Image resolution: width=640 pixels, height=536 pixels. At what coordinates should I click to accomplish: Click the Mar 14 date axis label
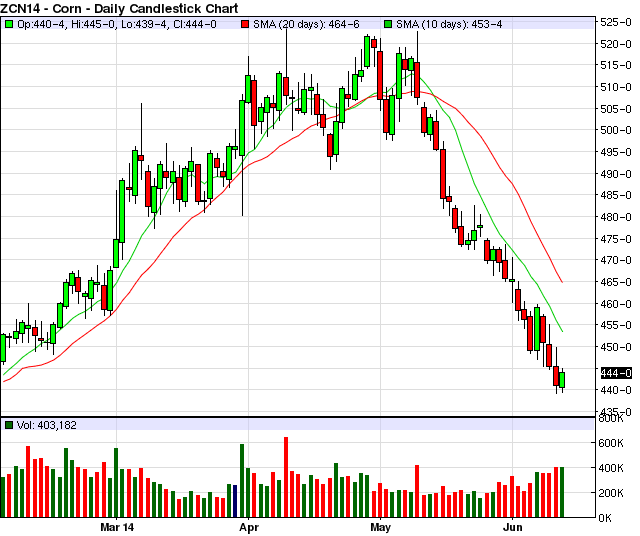tap(117, 527)
